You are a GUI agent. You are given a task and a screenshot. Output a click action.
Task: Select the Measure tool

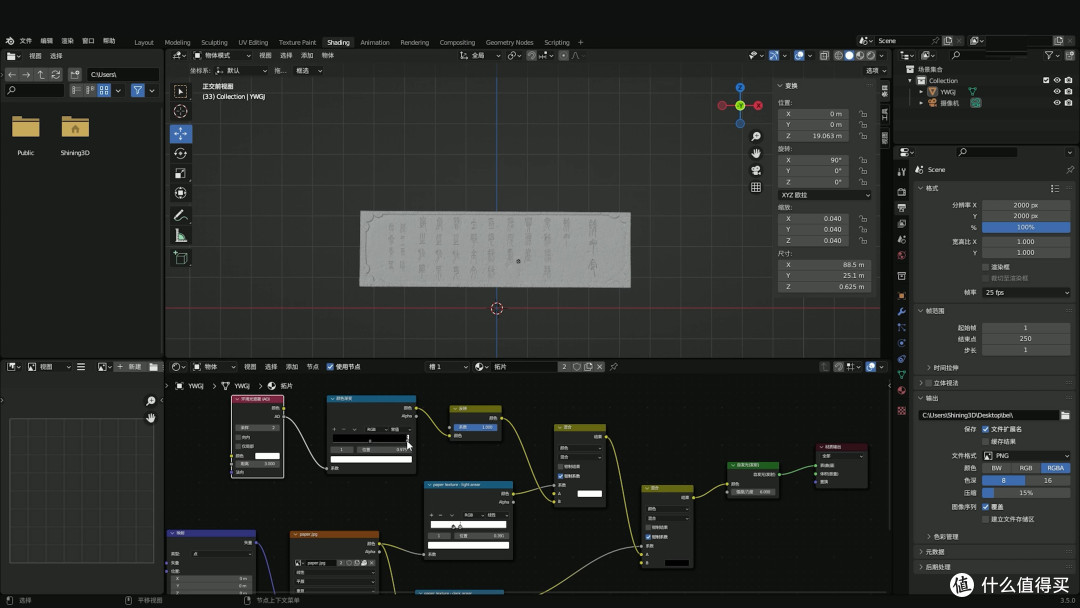coord(180,236)
